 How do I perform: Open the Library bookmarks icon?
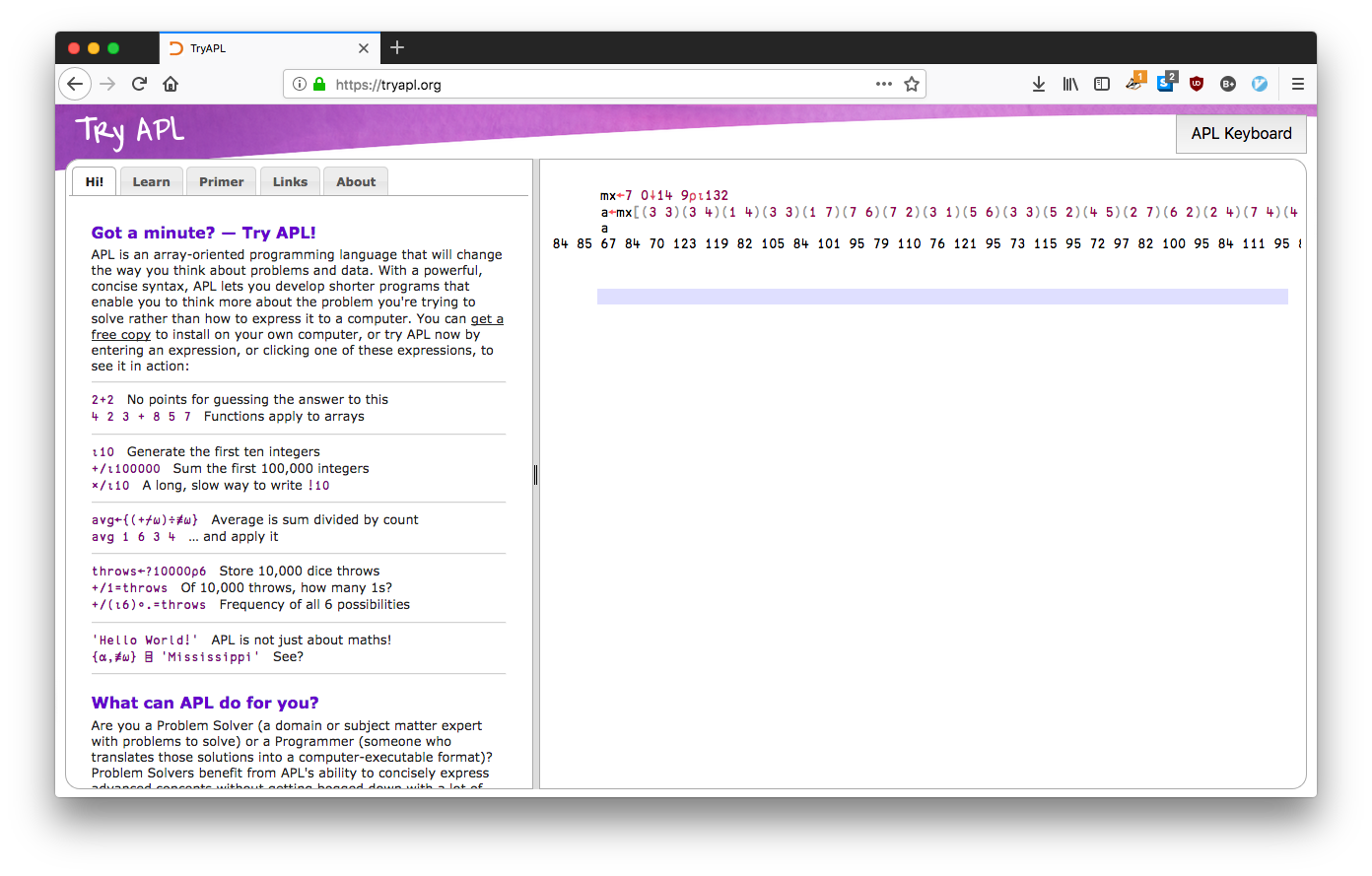click(x=1070, y=84)
